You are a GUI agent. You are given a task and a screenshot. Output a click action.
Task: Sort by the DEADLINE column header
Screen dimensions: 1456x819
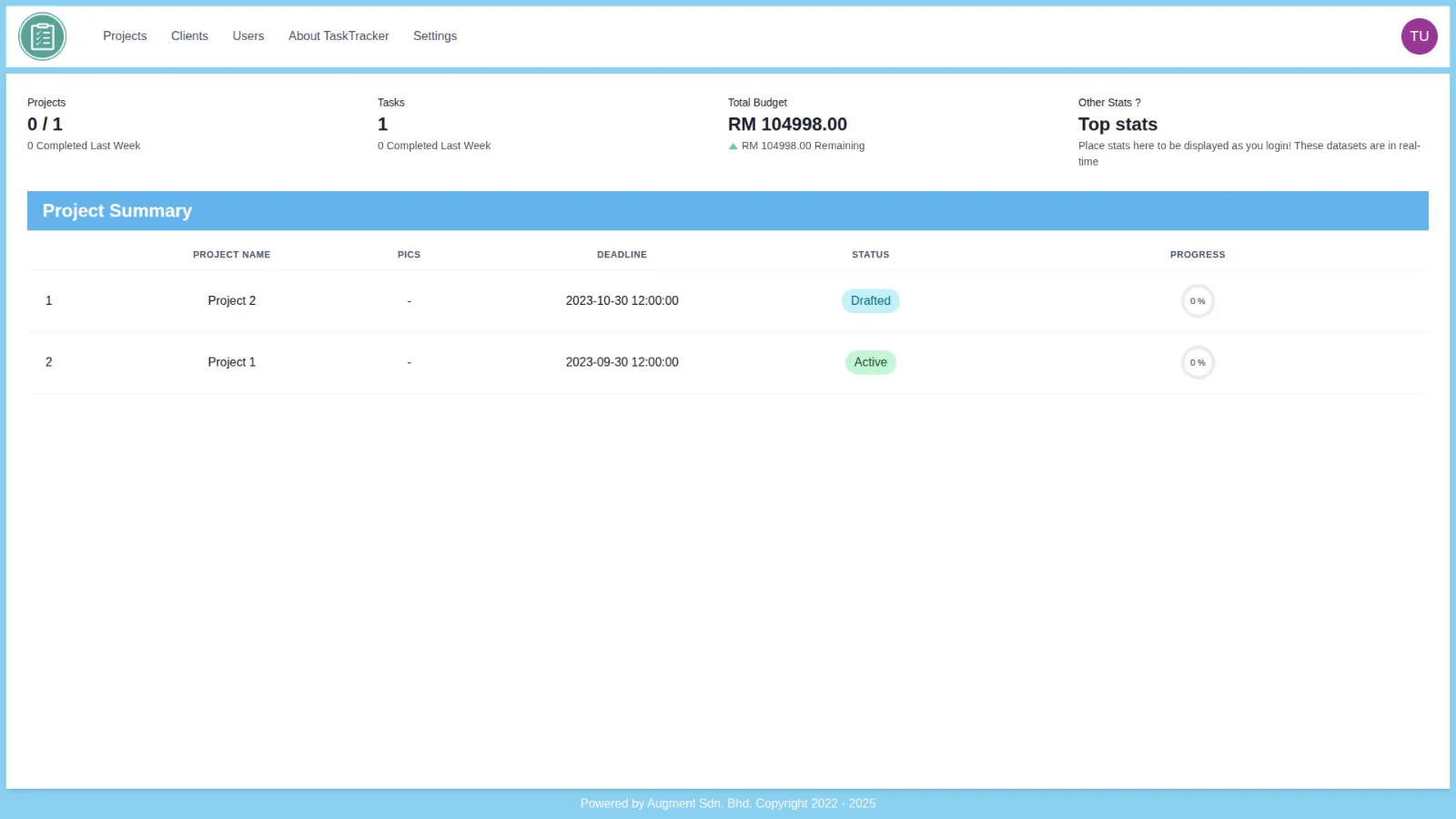click(622, 255)
